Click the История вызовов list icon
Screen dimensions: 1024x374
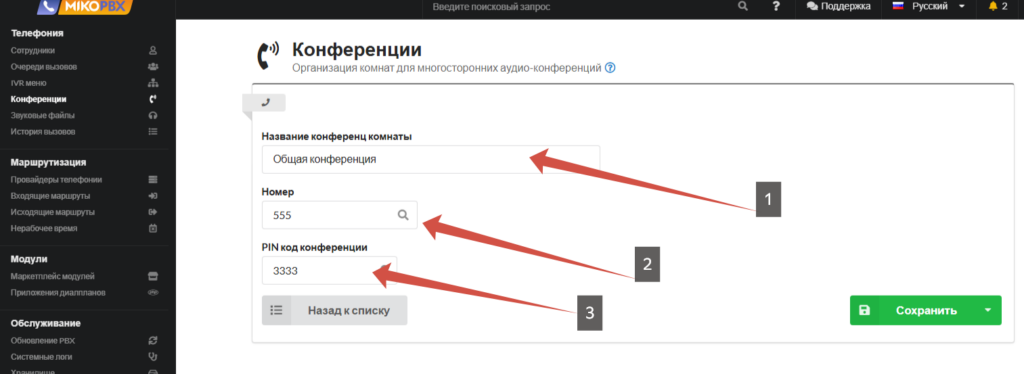click(x=153, y=132)
